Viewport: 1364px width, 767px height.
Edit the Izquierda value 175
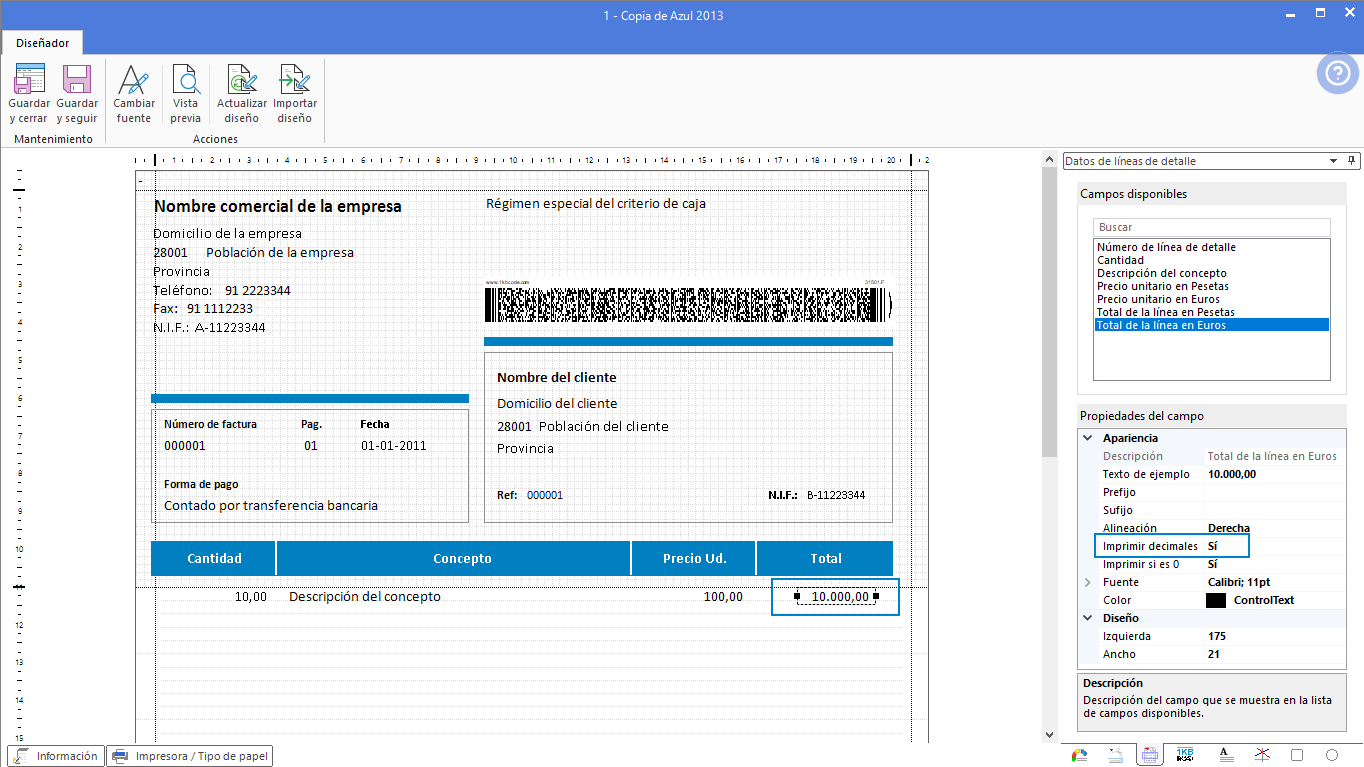1275,636
